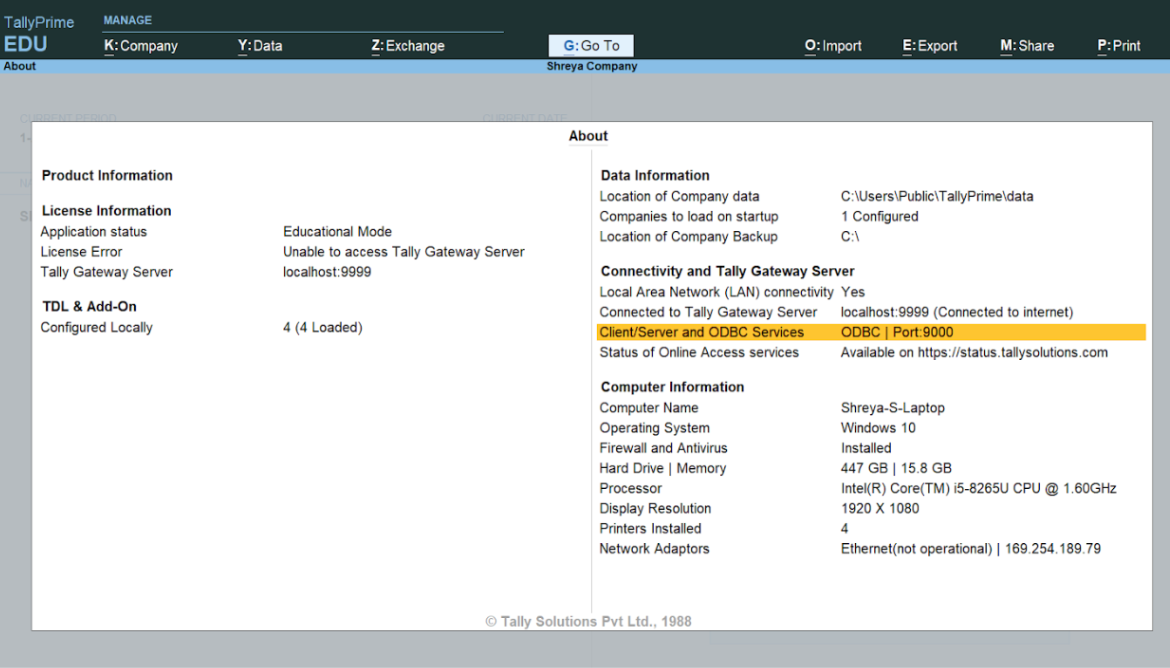
Task: Click the Data Information heading
Action: click(x=655, y=175)
